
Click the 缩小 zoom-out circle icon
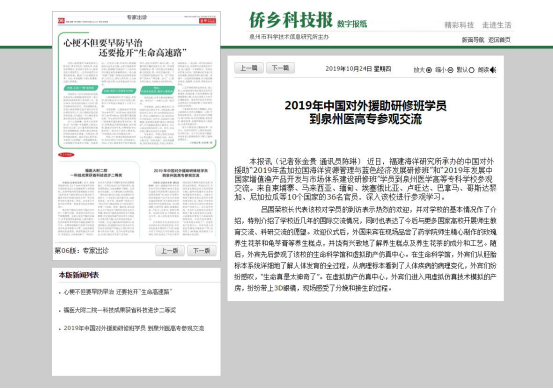point(450,70)
